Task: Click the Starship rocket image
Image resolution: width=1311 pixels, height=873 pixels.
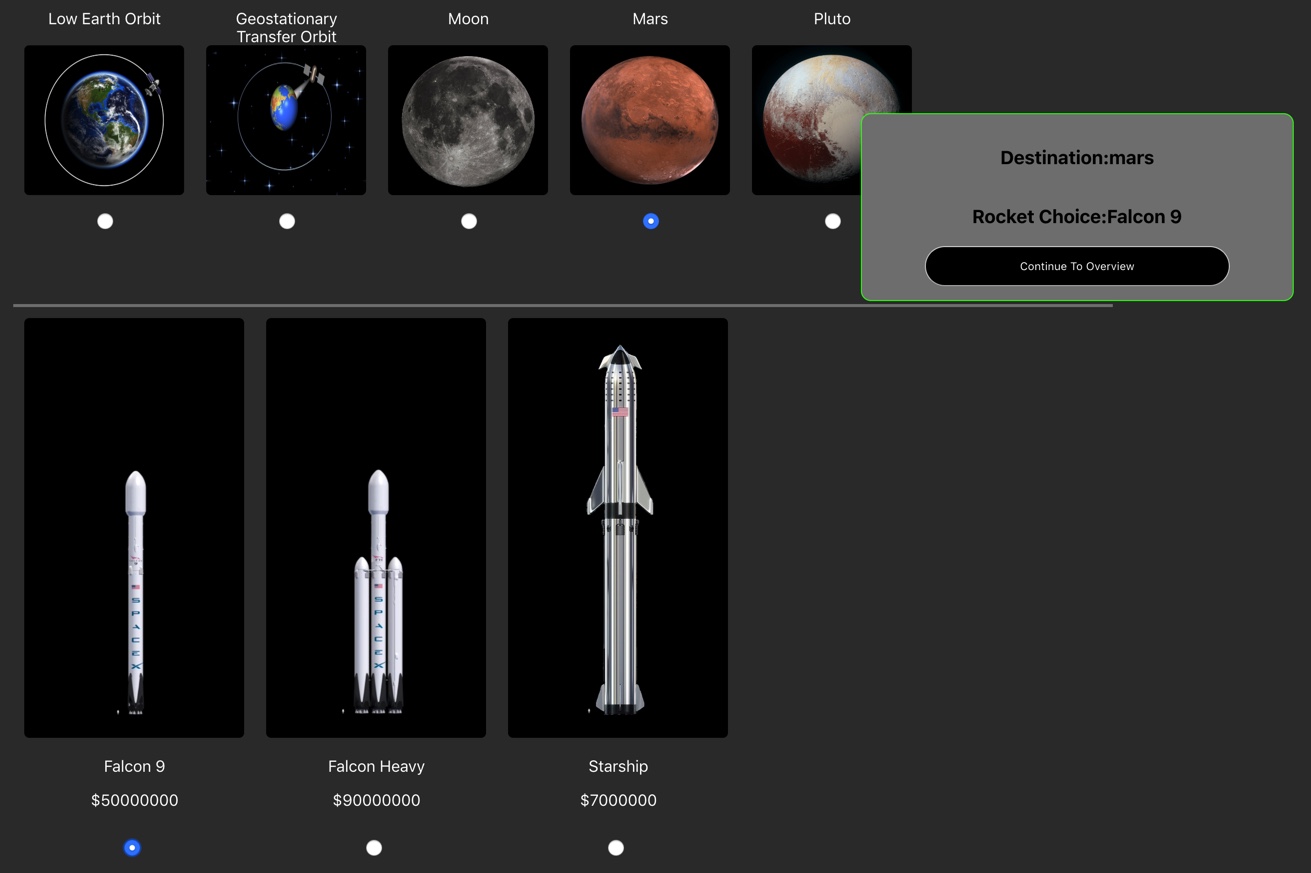Action: click(x=618, y=528)
